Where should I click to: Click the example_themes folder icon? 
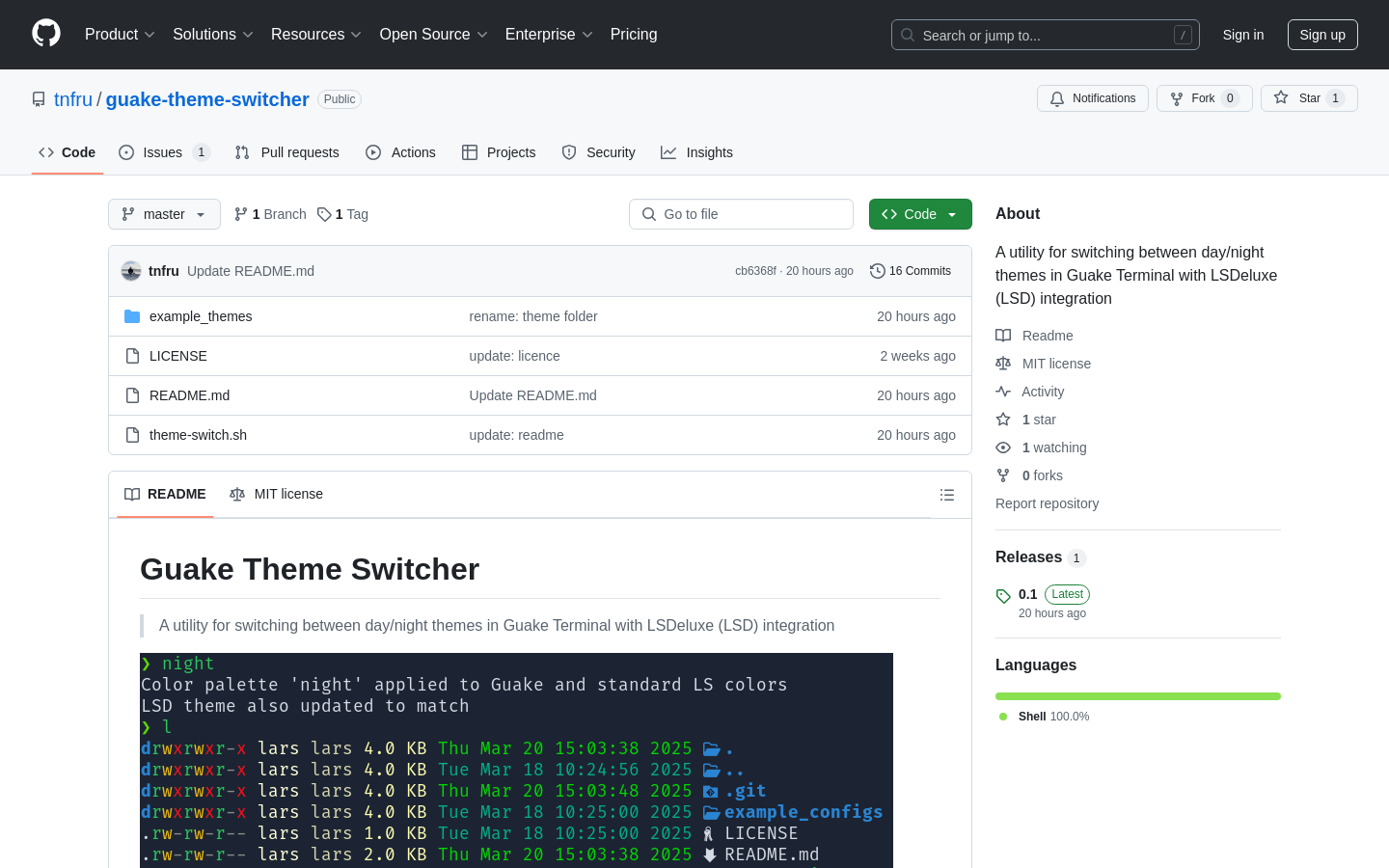(x=132, y=316)
